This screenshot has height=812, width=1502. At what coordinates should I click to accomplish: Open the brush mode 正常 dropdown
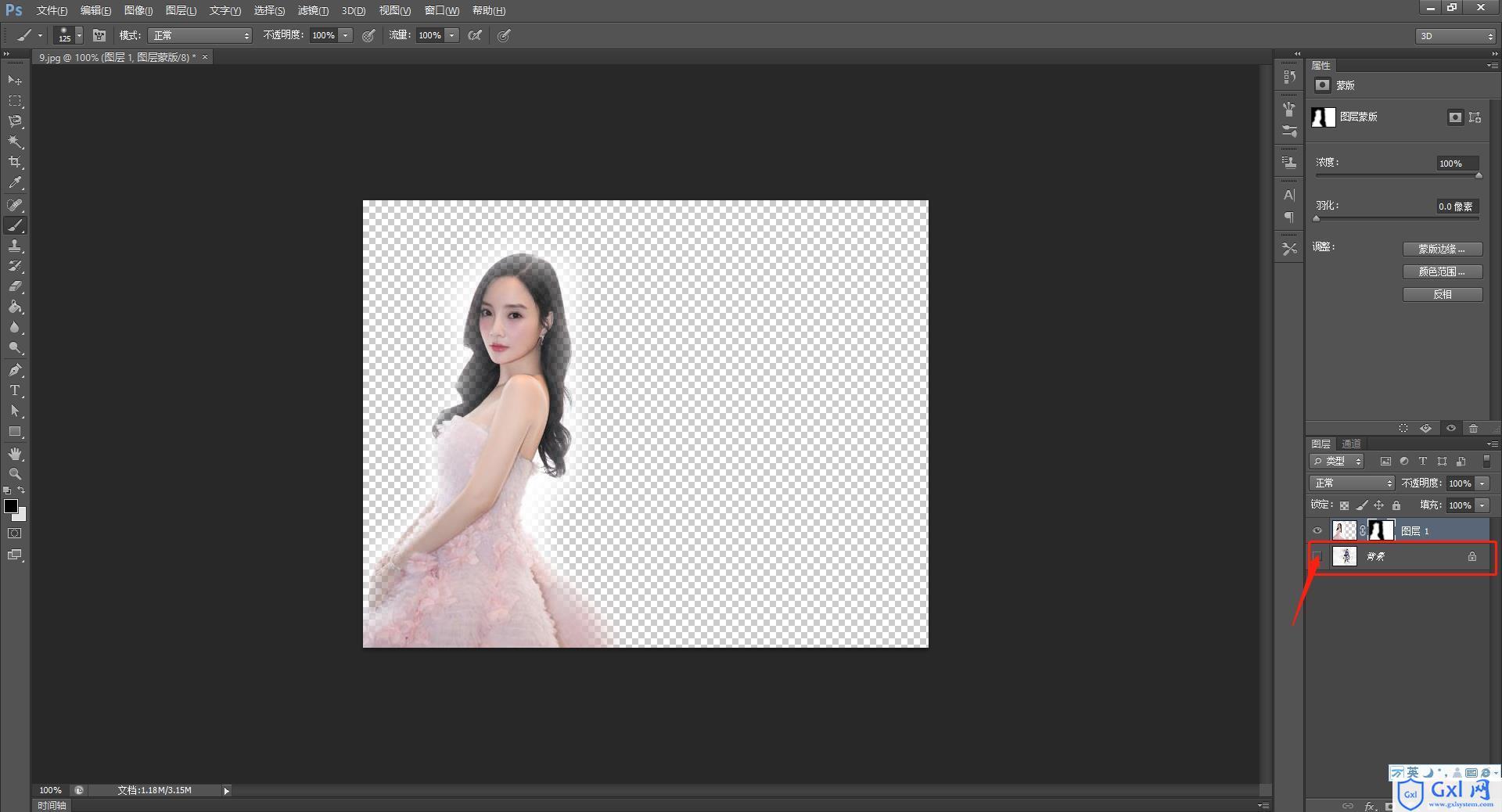pyautogui.click(x=200, y=35)
